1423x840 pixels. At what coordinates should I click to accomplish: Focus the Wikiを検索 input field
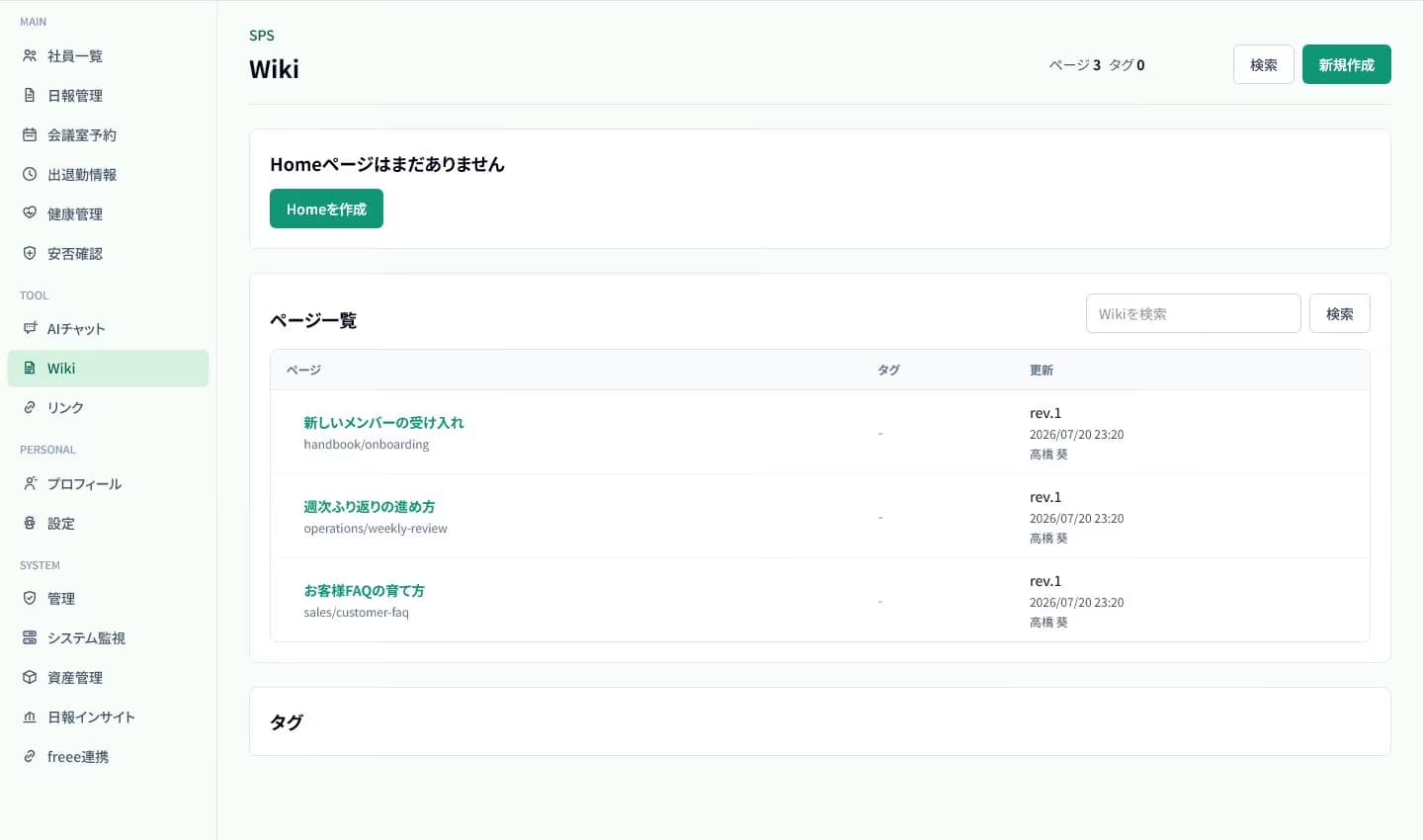(1193, 313)
